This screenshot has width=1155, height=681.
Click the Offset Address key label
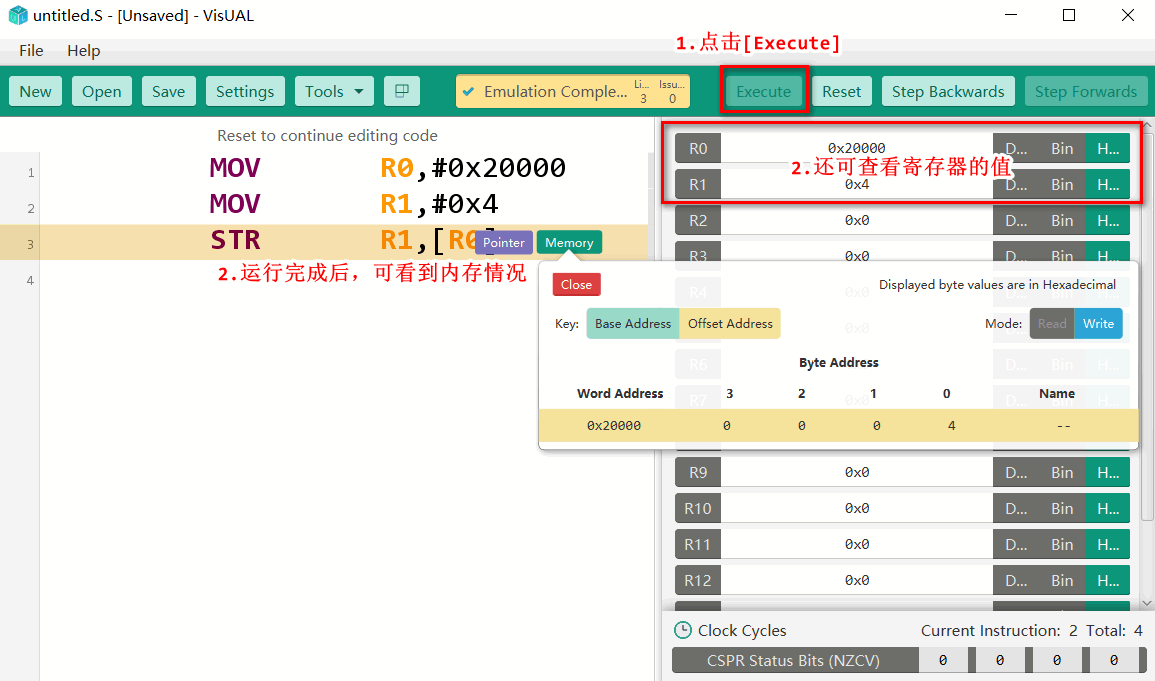coord(730,323)
